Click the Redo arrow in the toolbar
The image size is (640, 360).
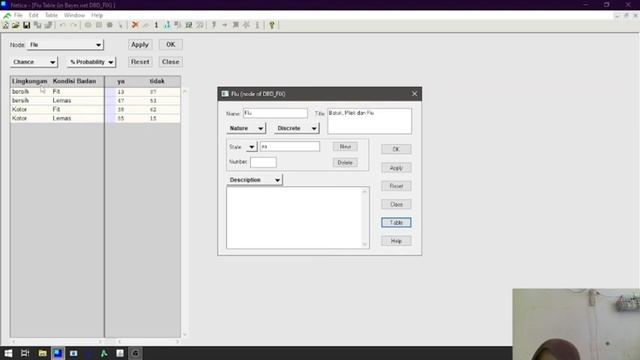click(x=73, y=25)
